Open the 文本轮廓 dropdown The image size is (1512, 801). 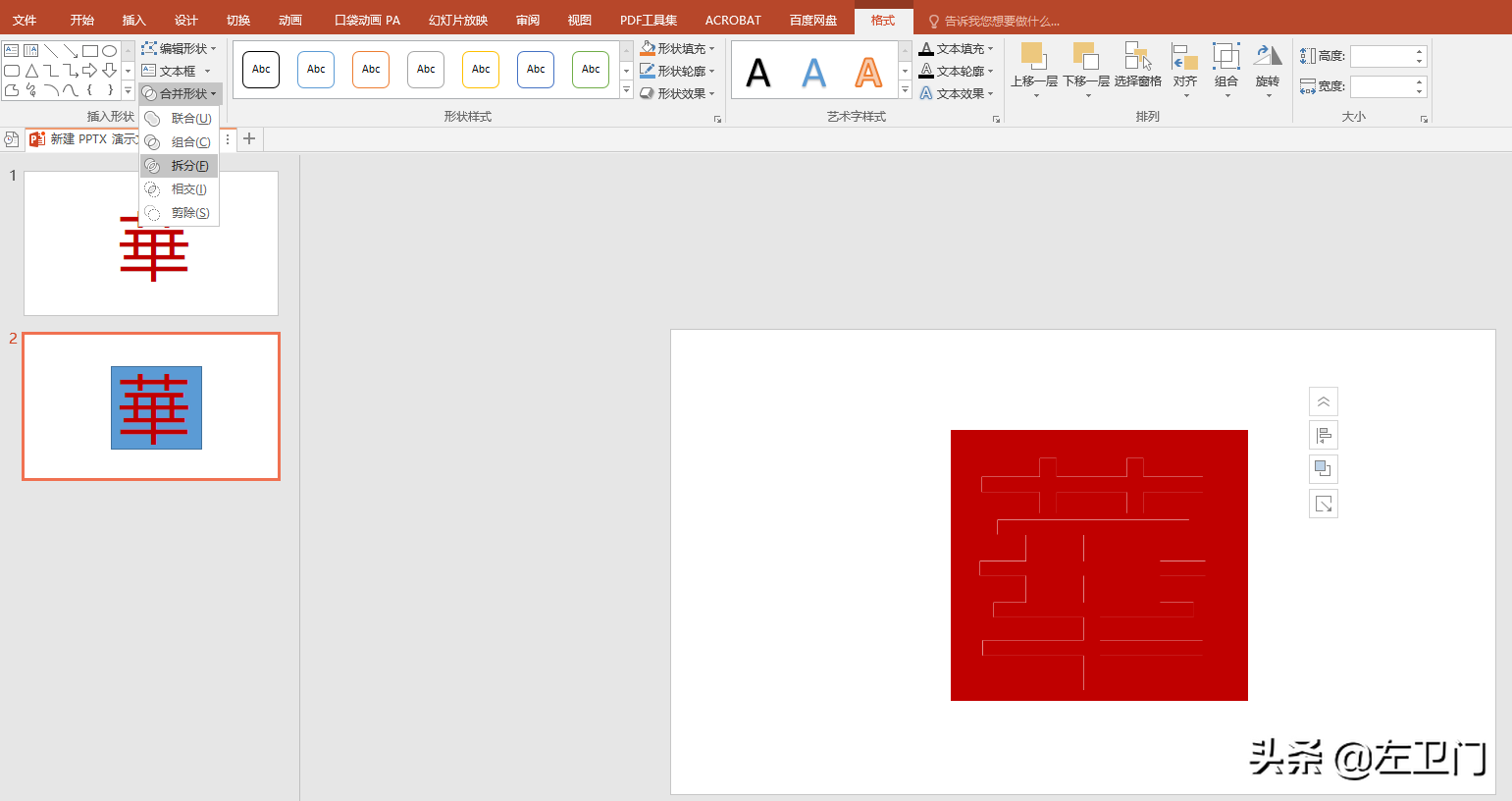click(x=957, y=71)
